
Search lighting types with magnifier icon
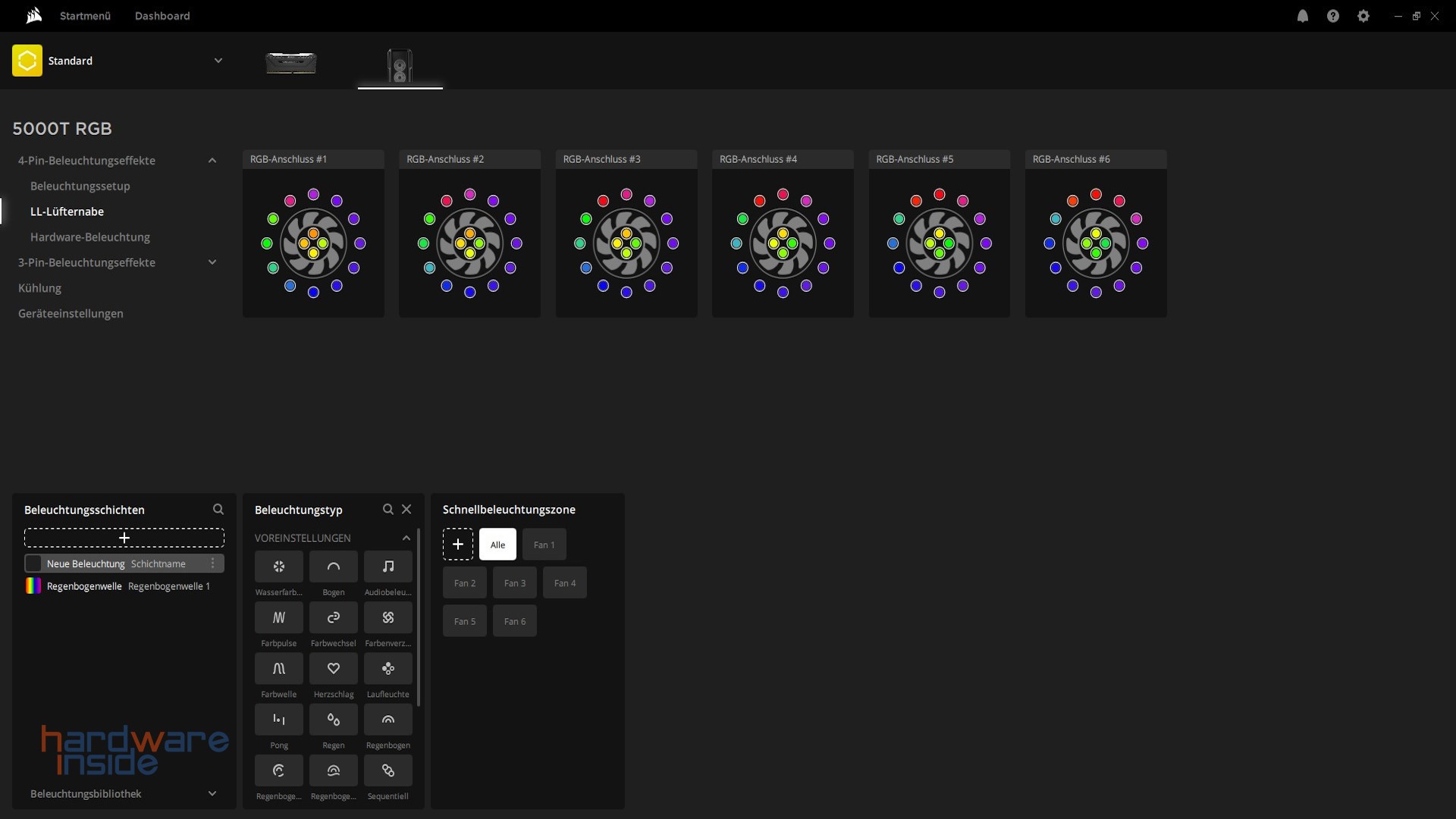coord(388,510)
